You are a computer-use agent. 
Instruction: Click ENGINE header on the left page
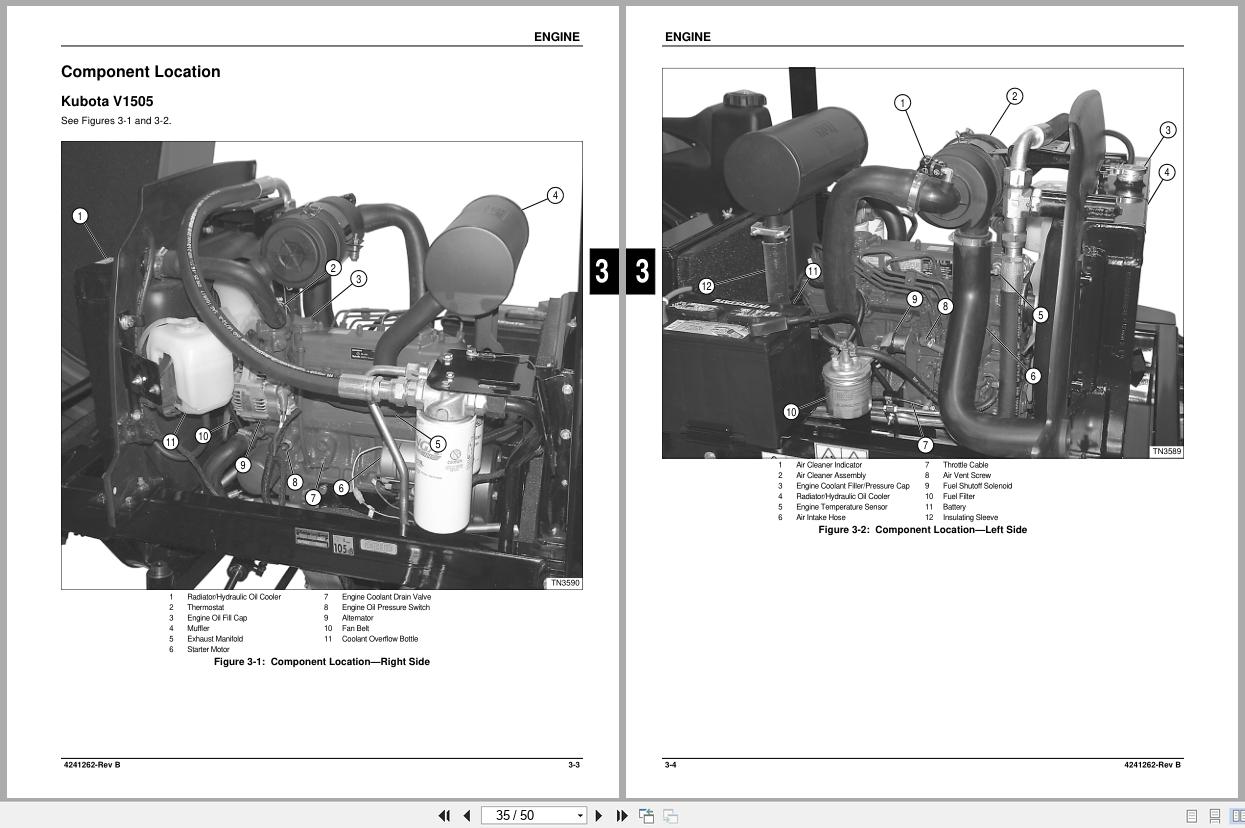[557, 37]
